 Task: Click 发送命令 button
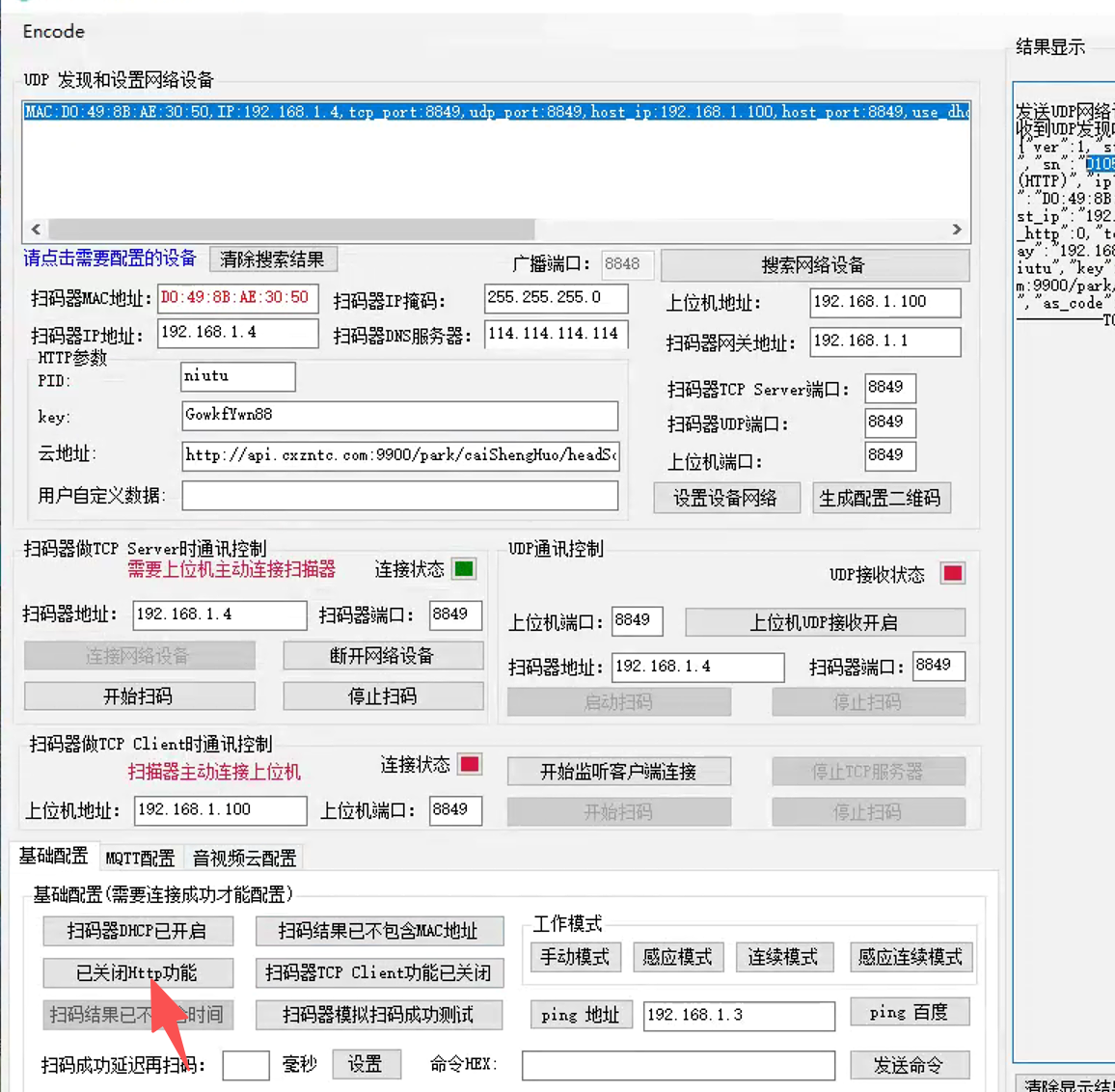click(910, 1065)
